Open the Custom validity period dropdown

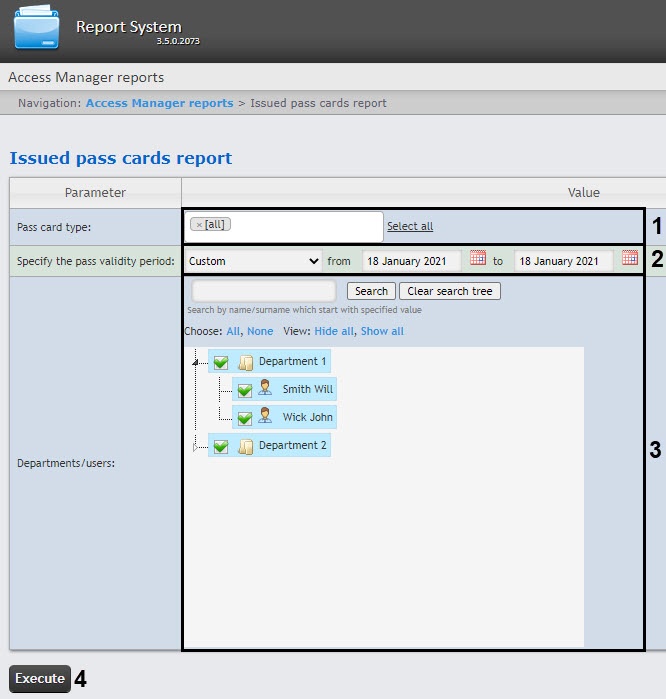pos(253,261)
